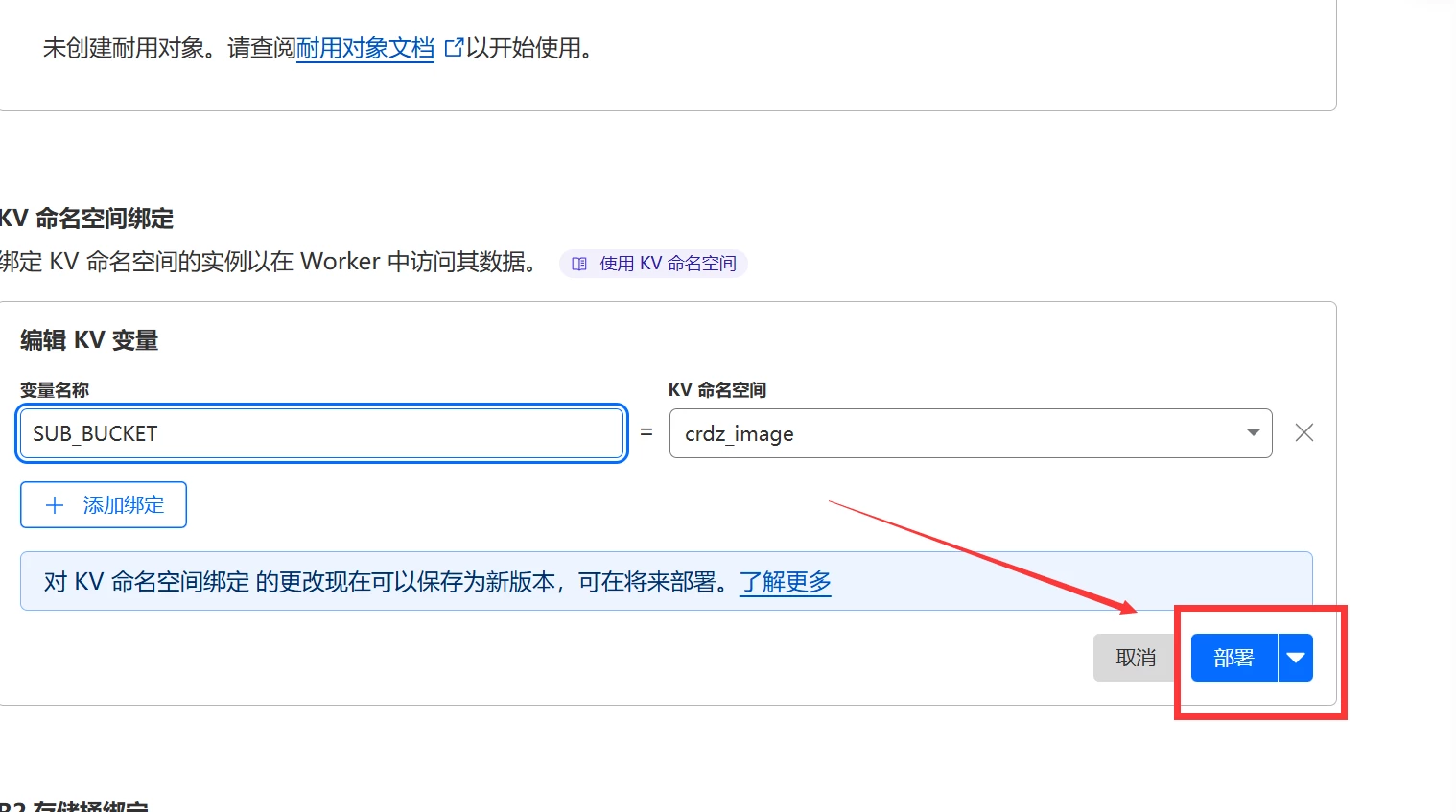Image resolution: width=1456 pixels, height=812 pixels.
Task: Expand the 部署 split-button arrow
Action: pos(1296,658)
